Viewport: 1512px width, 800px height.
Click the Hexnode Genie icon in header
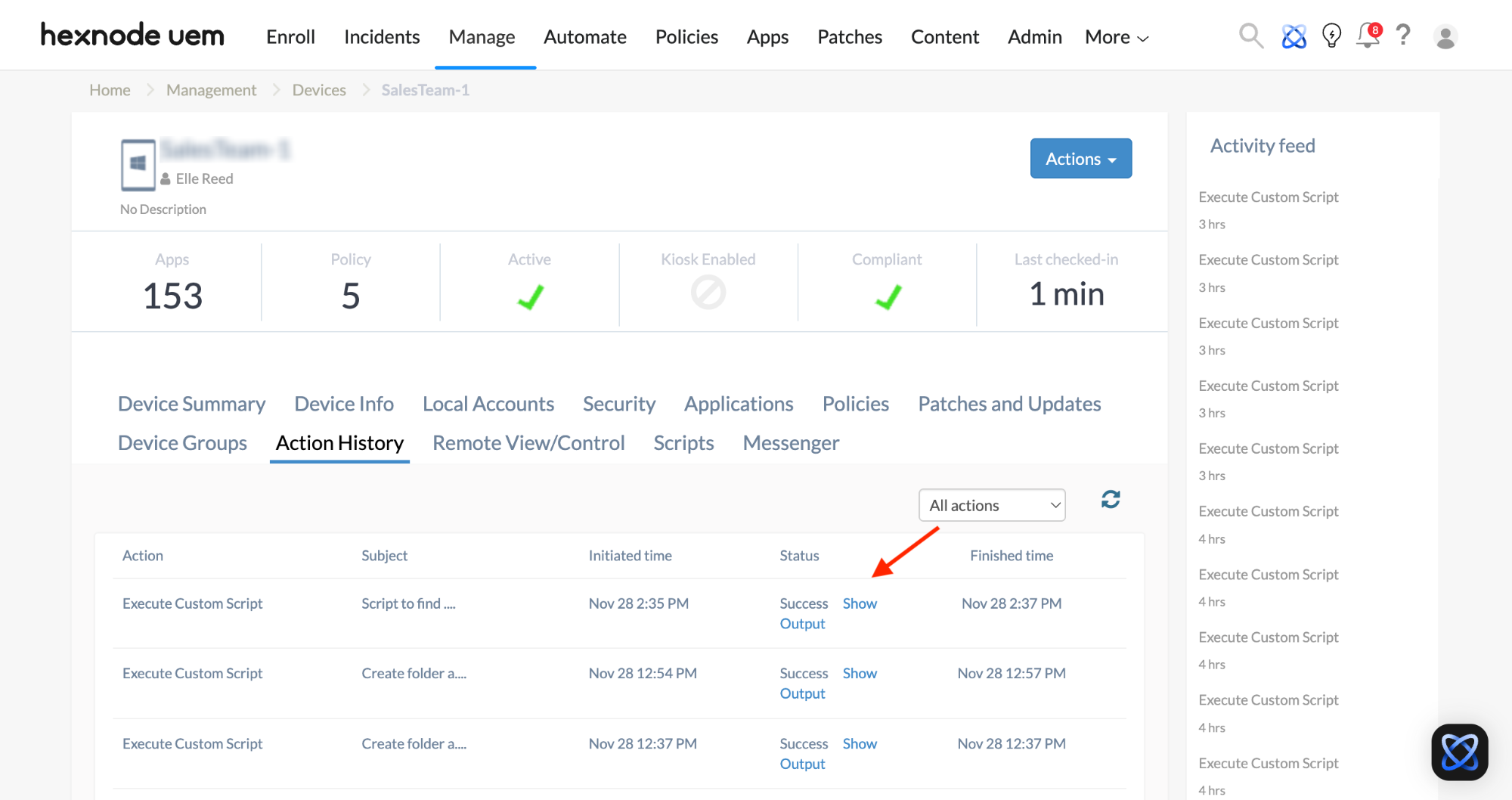(x=1294, y=36)
